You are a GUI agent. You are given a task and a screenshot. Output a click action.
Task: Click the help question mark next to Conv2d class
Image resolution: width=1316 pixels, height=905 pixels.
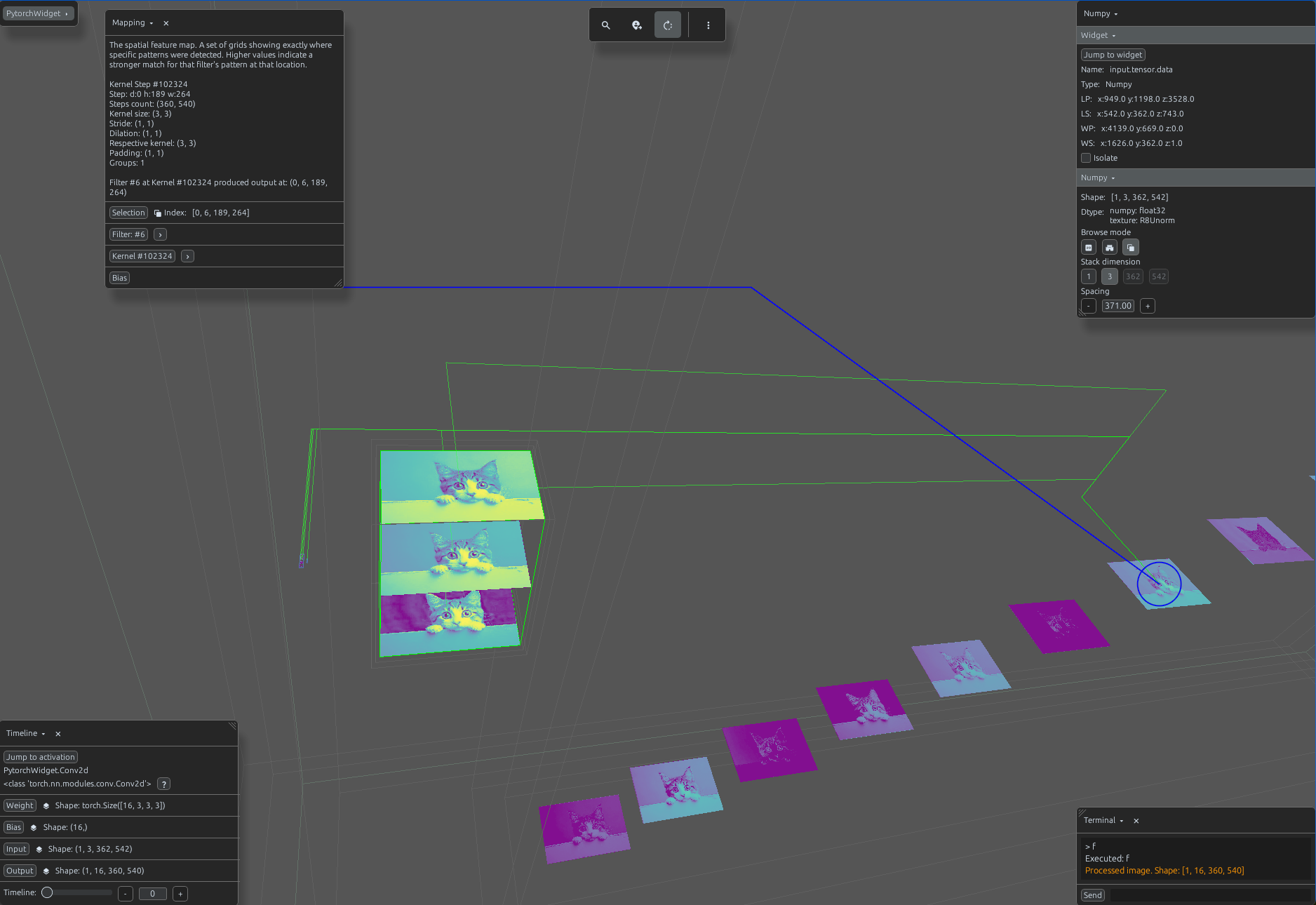(x=163, y=784)
